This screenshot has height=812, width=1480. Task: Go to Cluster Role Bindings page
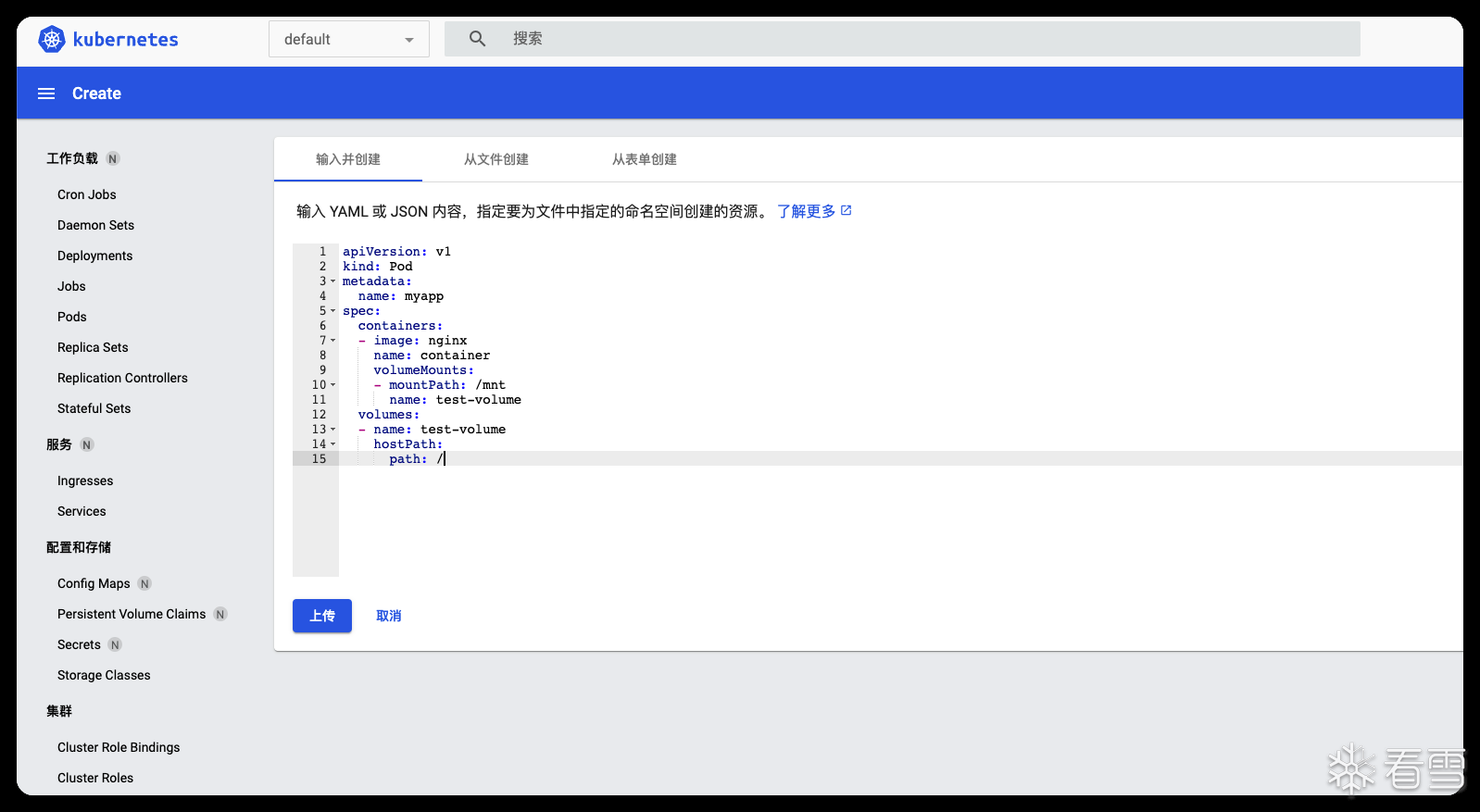[119, 747]
